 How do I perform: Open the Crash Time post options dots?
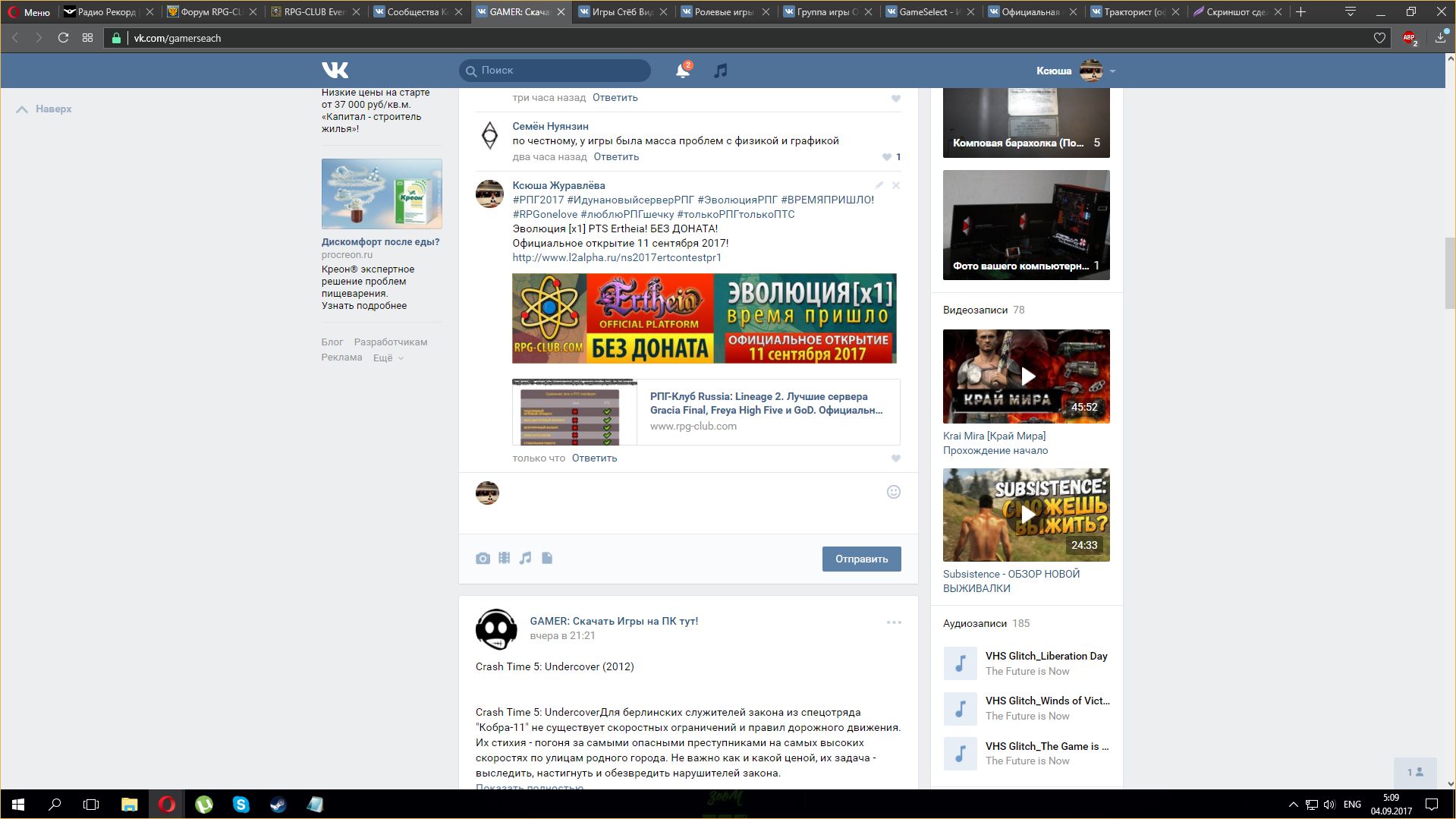click(894, 622)
